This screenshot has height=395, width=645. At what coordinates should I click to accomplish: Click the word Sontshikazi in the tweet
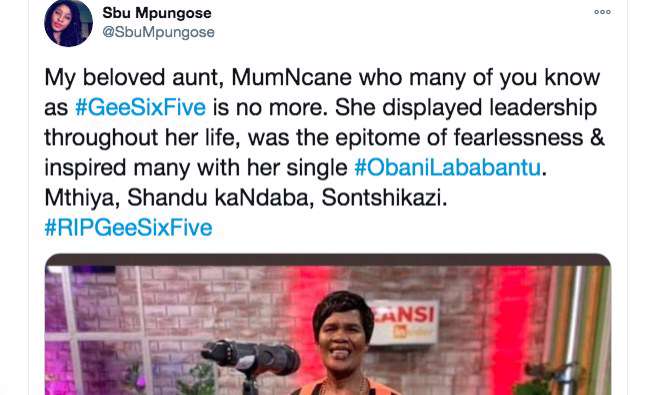(384, 198)
